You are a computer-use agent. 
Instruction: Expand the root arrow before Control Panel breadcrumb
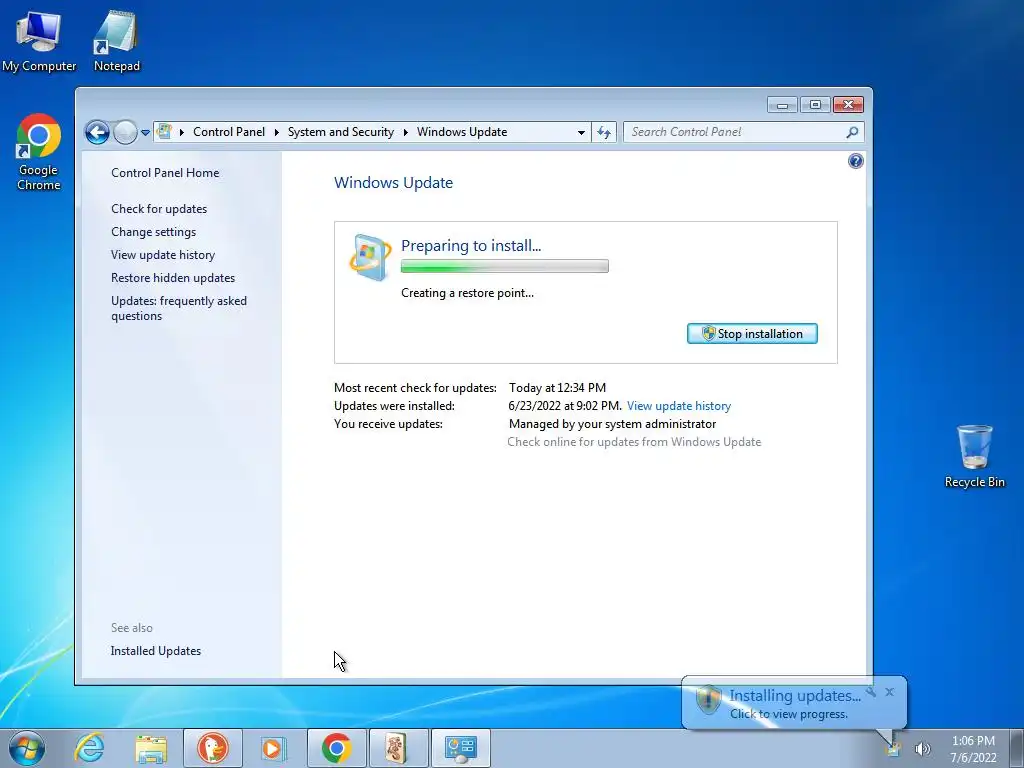point(182,133)
